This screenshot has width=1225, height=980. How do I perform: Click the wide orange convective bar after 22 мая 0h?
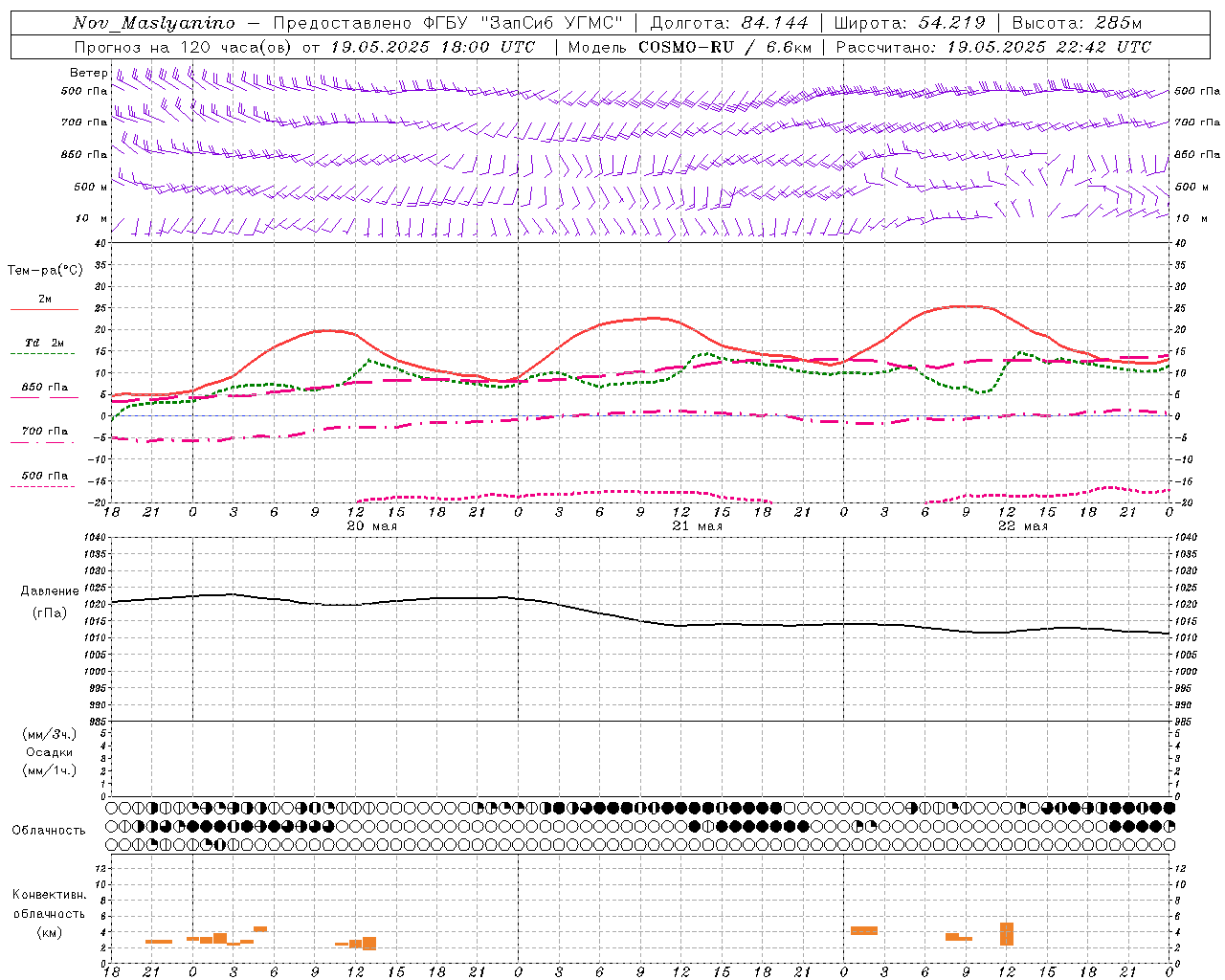pyautogui.click(x=864, y=930)
